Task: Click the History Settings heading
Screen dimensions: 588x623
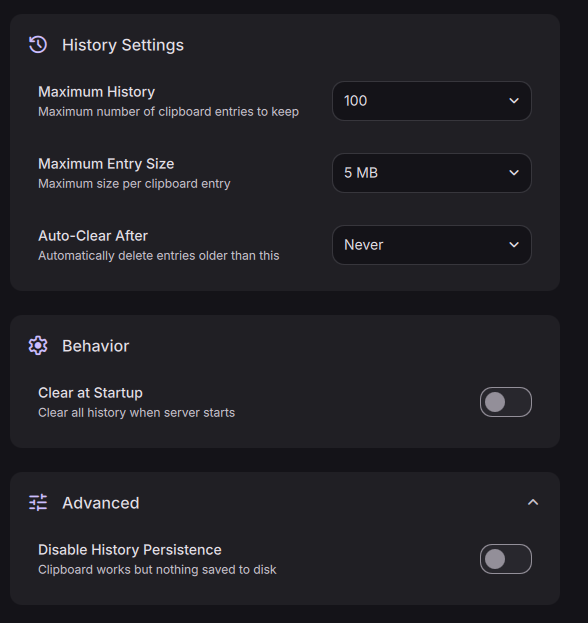Action: [x=123, y=45]
